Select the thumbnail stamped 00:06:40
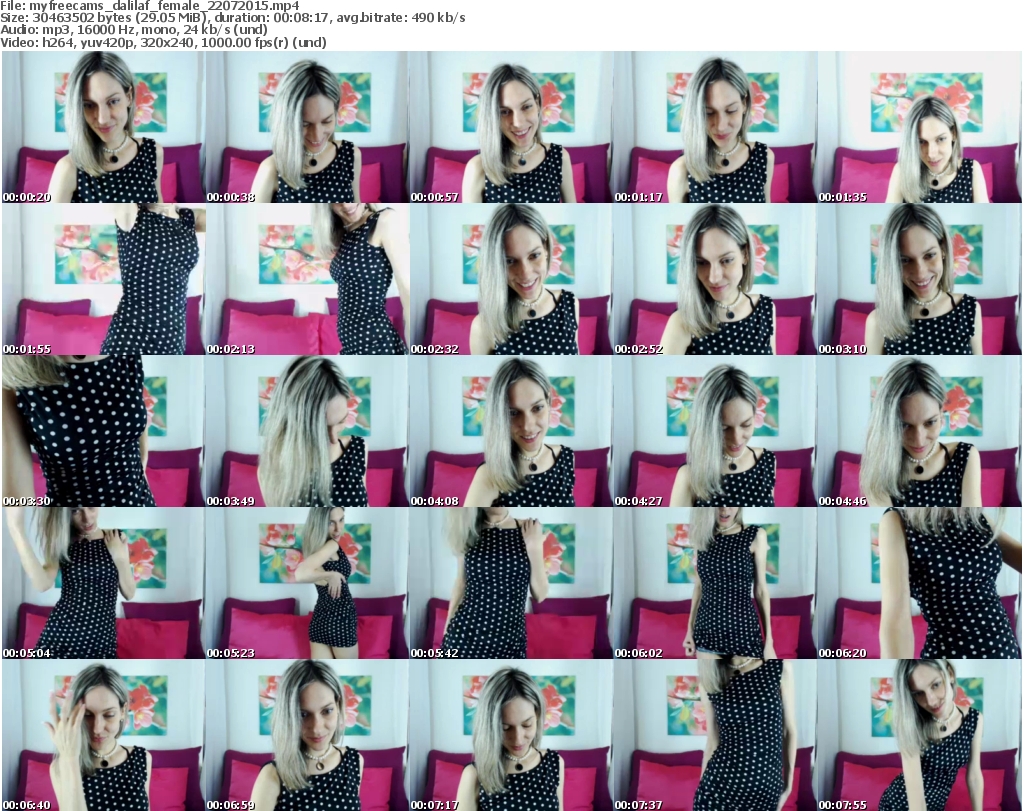The width and height of the screenshot is (1024, 811). pyautogui.click(x=103, y=735)
